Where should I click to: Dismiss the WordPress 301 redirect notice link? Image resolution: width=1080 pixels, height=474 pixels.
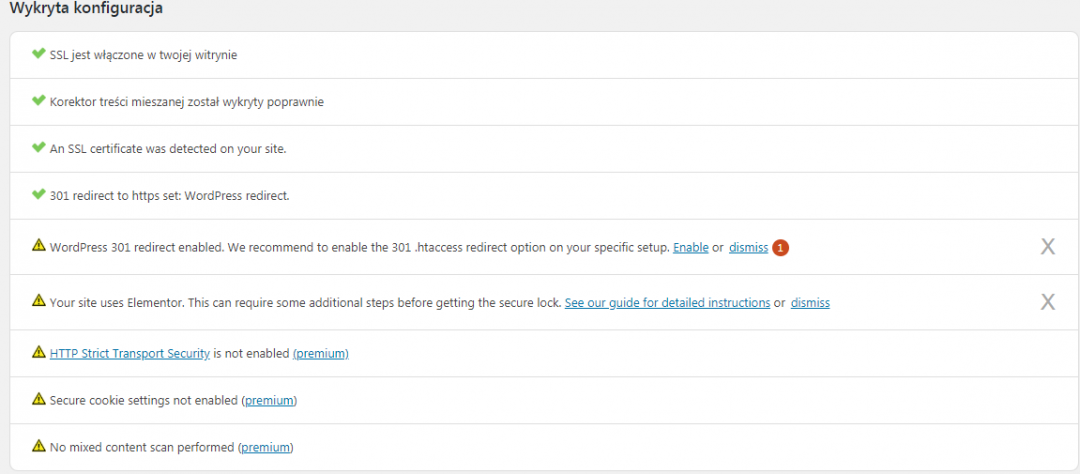[748, 247]
